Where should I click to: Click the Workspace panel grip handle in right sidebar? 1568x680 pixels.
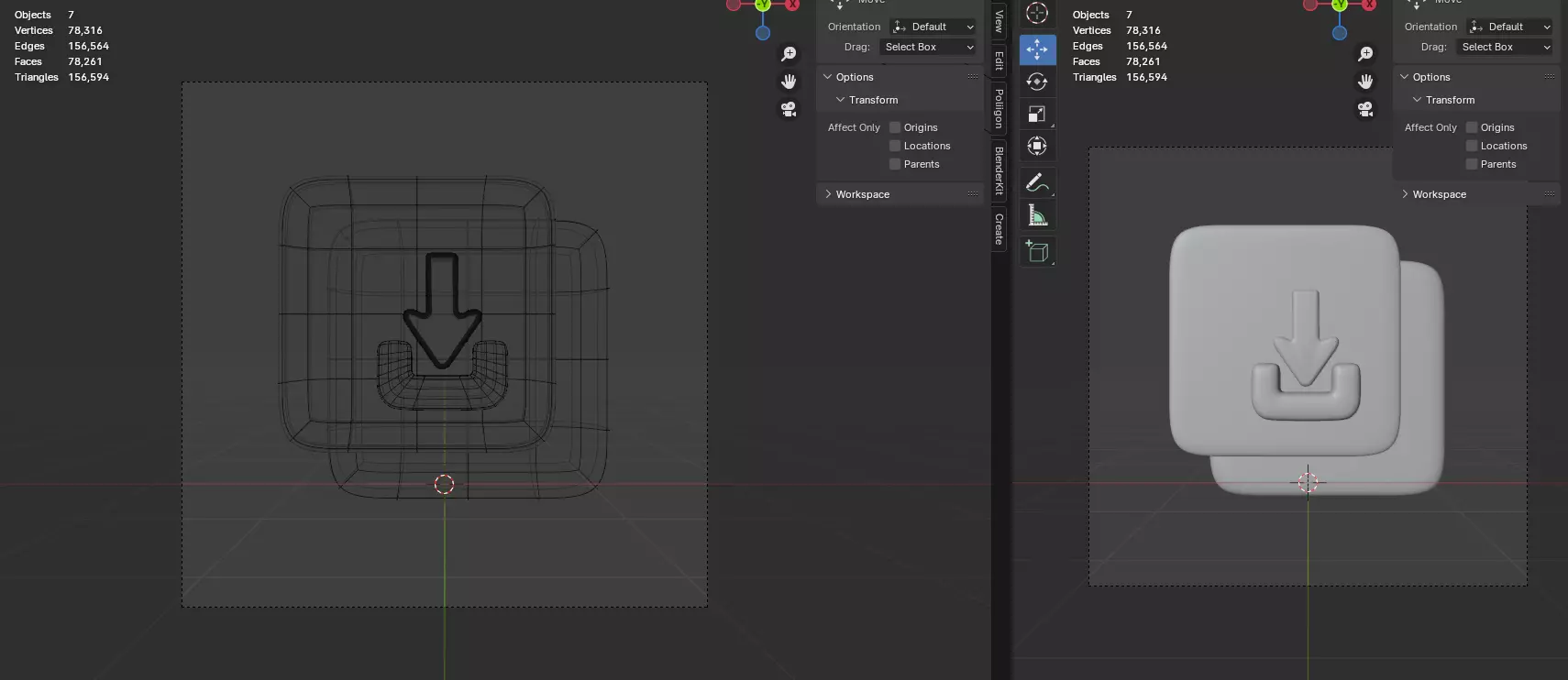(1550, 194)
